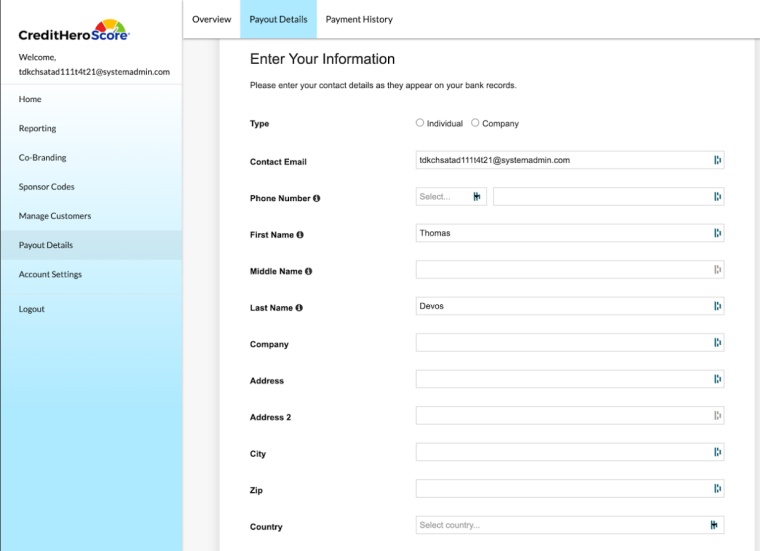Click the info icon beside First Name
The image size is (760, 551).
click(300, 235)
